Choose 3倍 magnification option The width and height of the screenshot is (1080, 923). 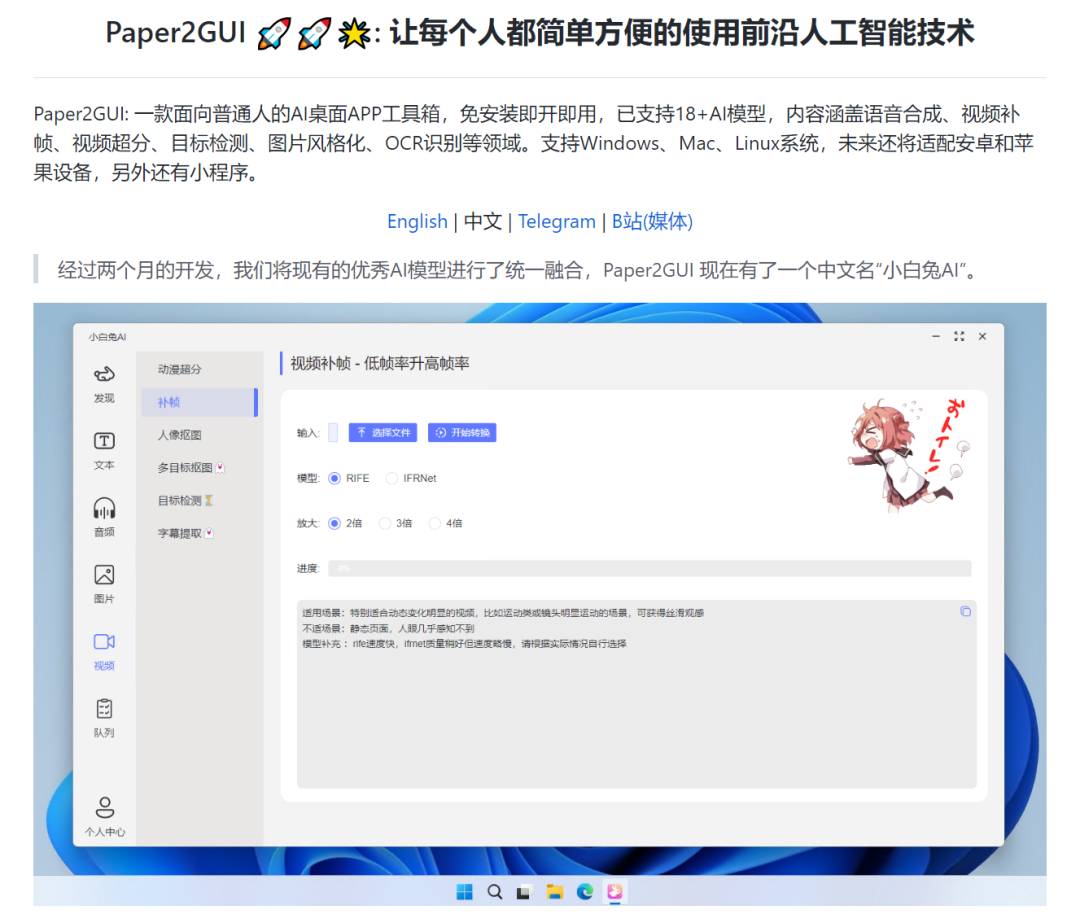[385, 523]
